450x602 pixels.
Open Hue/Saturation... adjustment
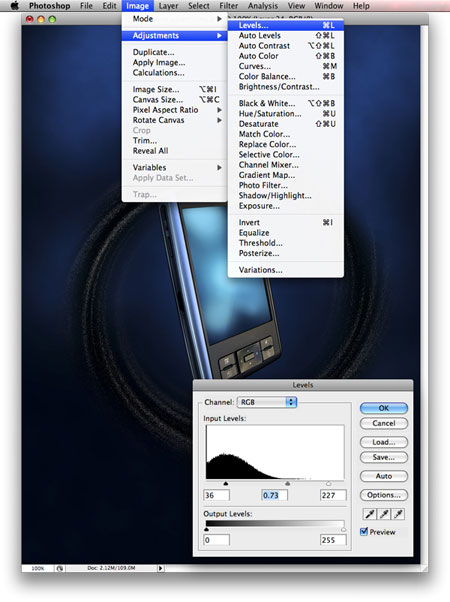286,114
